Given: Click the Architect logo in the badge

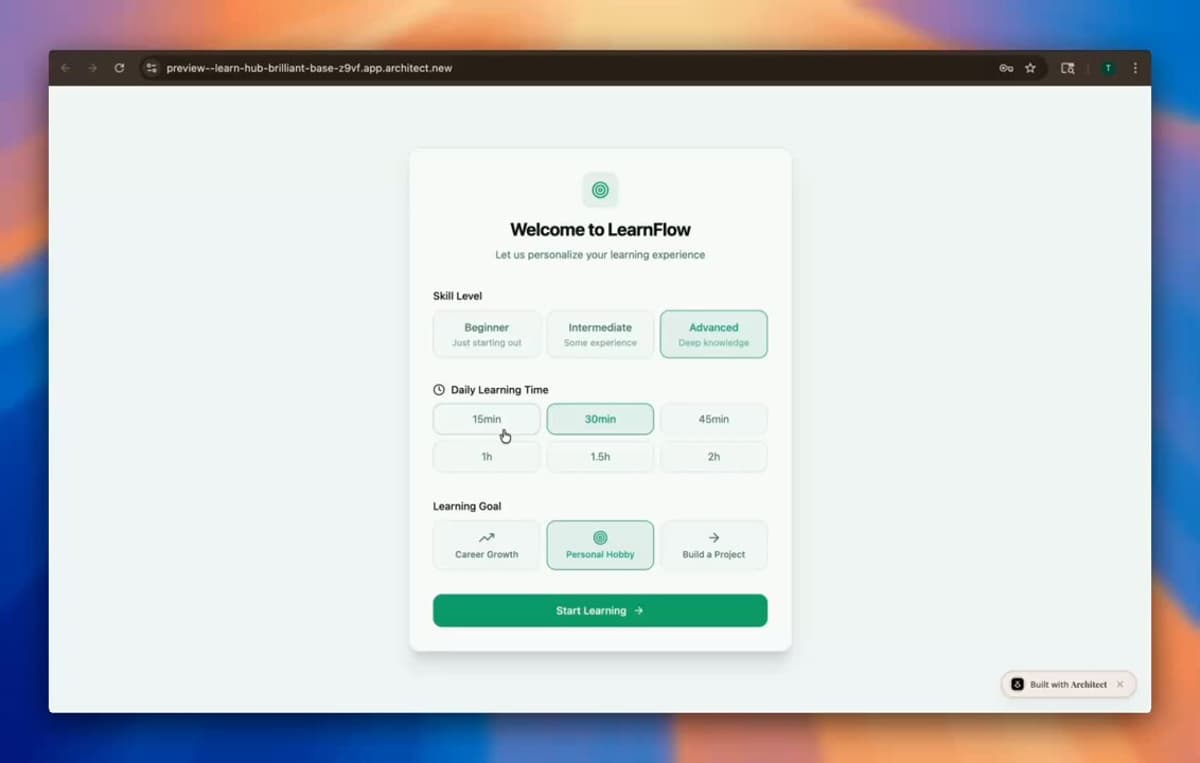Looking at the screenshot, I should coord(1017,684).
